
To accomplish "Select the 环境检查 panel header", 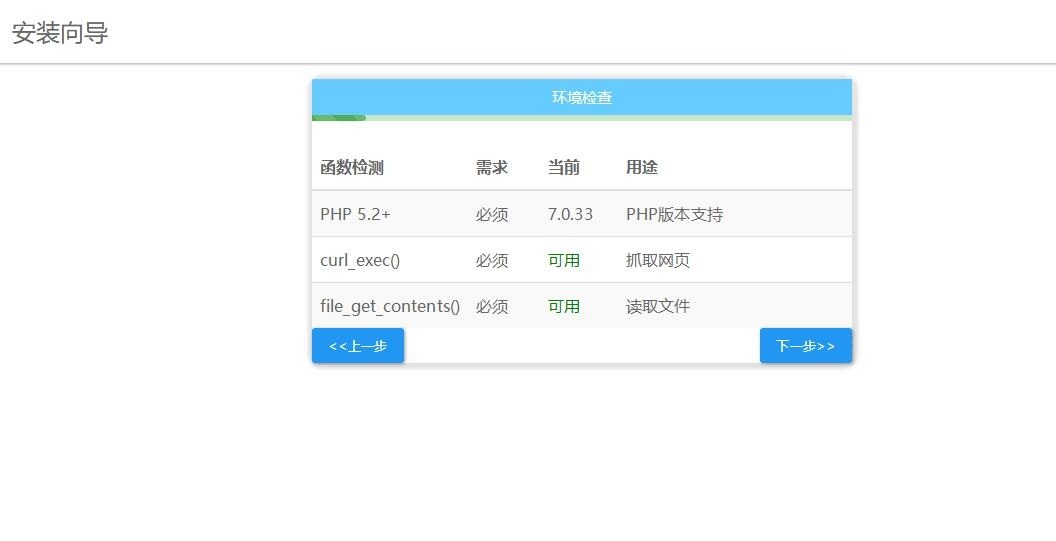I will tap(581, 97).
